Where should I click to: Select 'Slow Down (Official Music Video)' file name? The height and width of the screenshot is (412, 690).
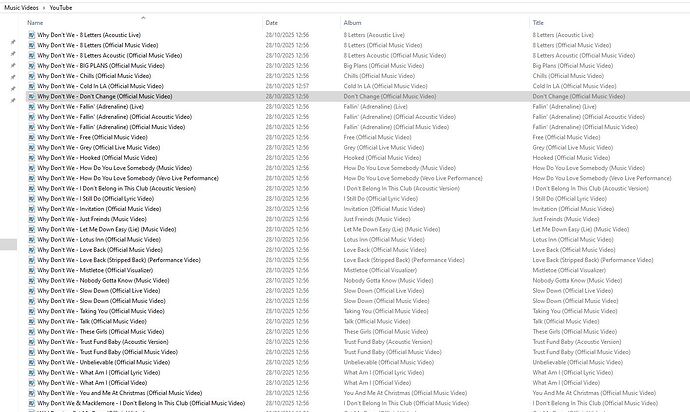pos(101,301)
